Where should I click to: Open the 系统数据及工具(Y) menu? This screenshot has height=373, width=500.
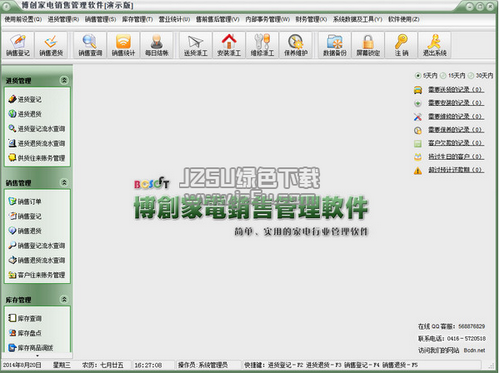(x=357, y=19)
